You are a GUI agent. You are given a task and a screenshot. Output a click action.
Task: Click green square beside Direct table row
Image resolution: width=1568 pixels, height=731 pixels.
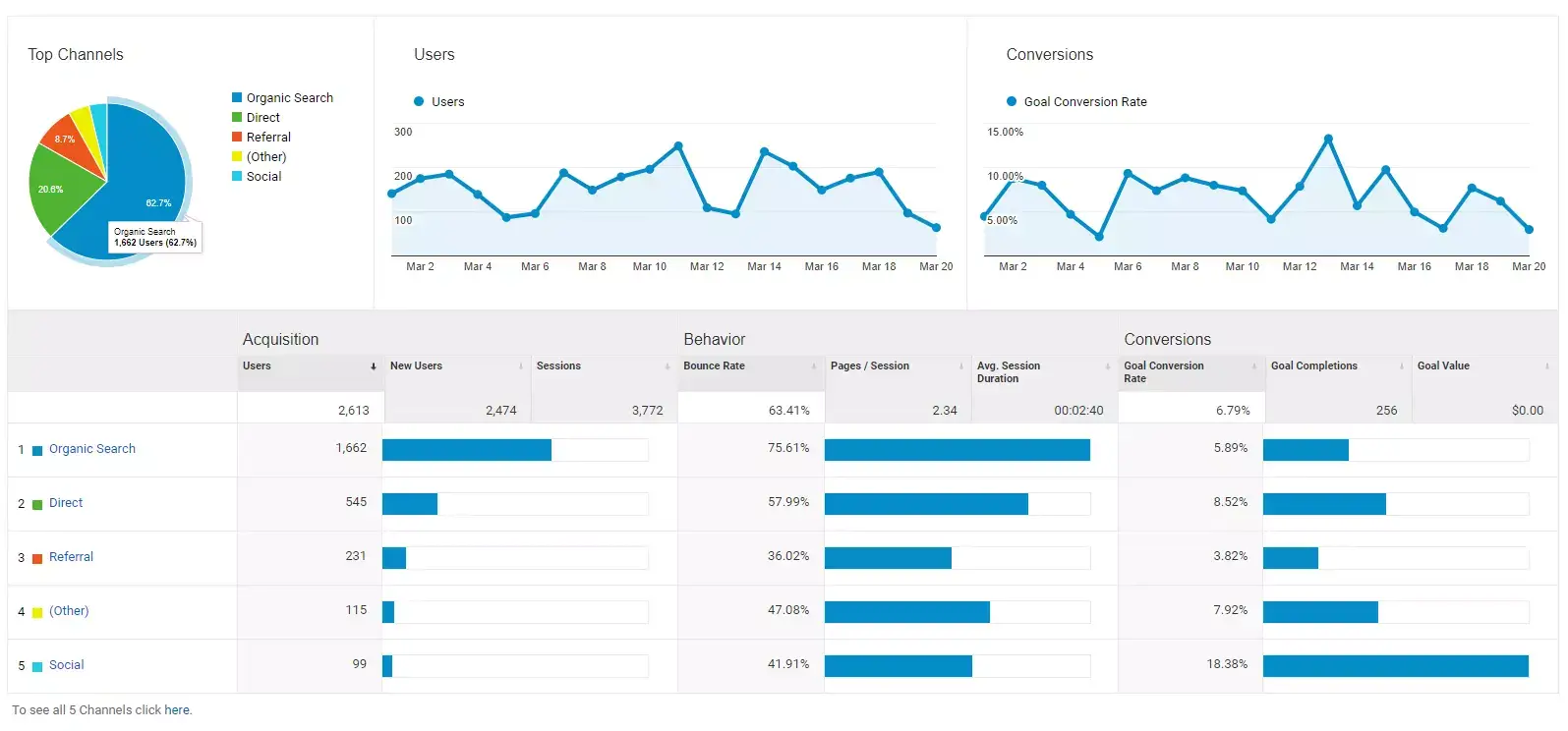[37, 505]
